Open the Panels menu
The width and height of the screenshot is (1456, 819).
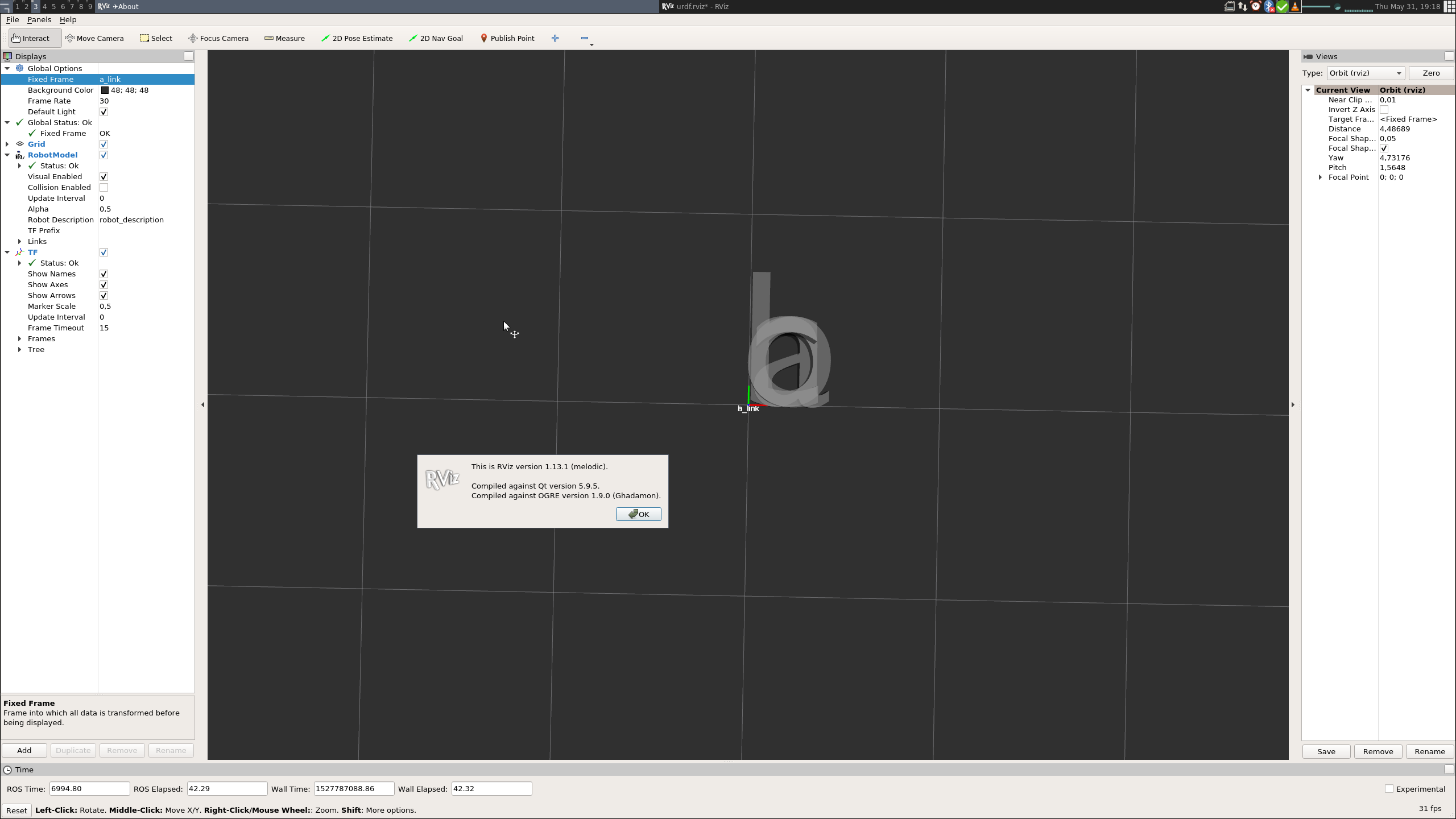click(x=39, y=19)
